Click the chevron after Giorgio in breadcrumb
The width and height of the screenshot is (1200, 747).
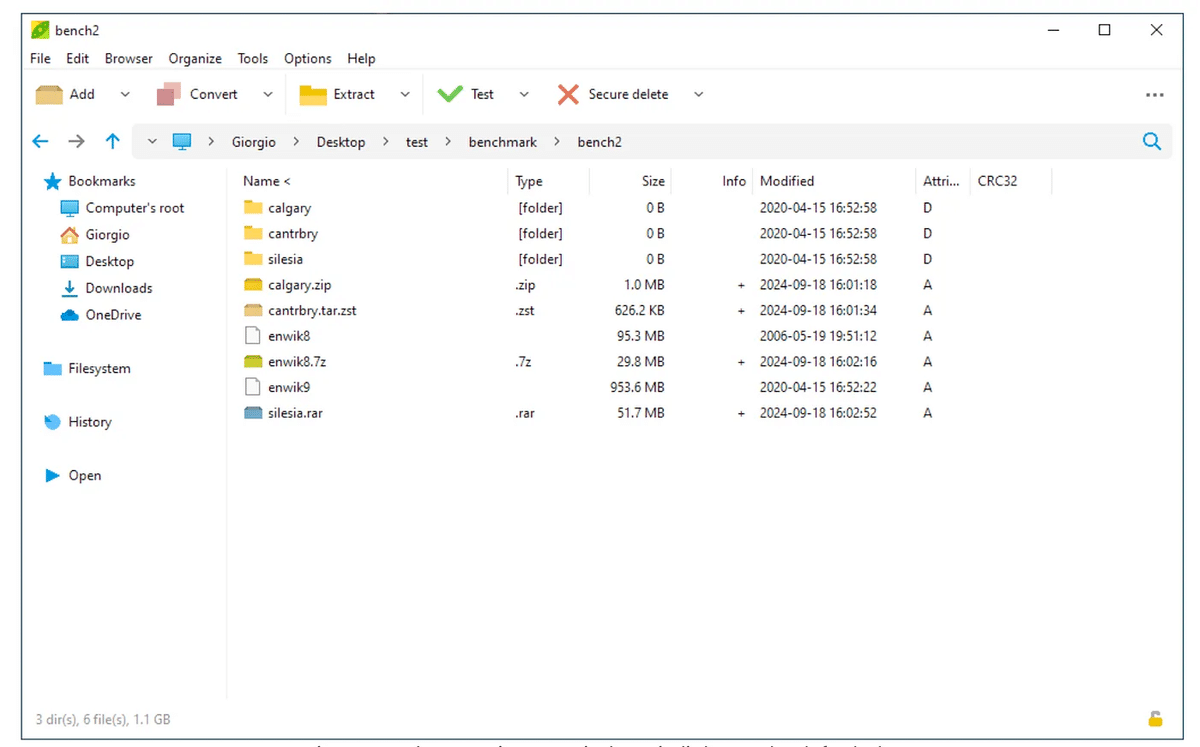(x=296, y=142)
